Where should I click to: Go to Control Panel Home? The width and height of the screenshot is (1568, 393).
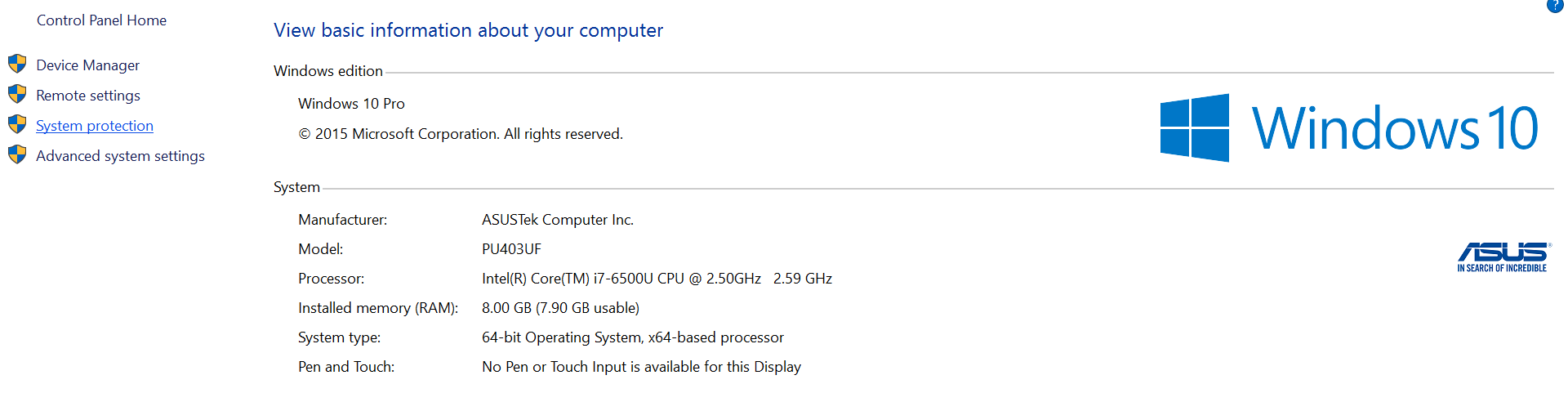(x=101, y=20)
